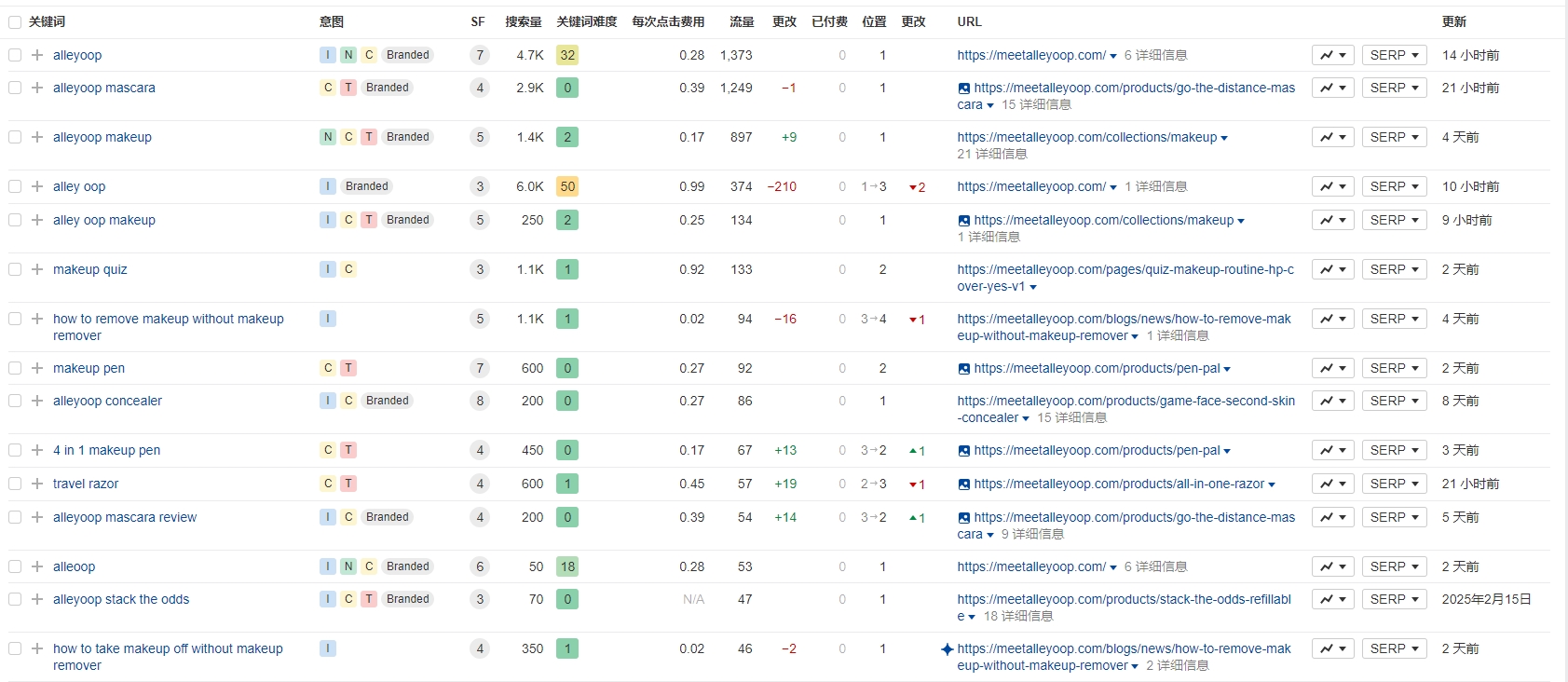This screenshot has width=1568, height=682.
Task: Check the alleyoop mascara review checkbox
Action: [x=15, y=517]
